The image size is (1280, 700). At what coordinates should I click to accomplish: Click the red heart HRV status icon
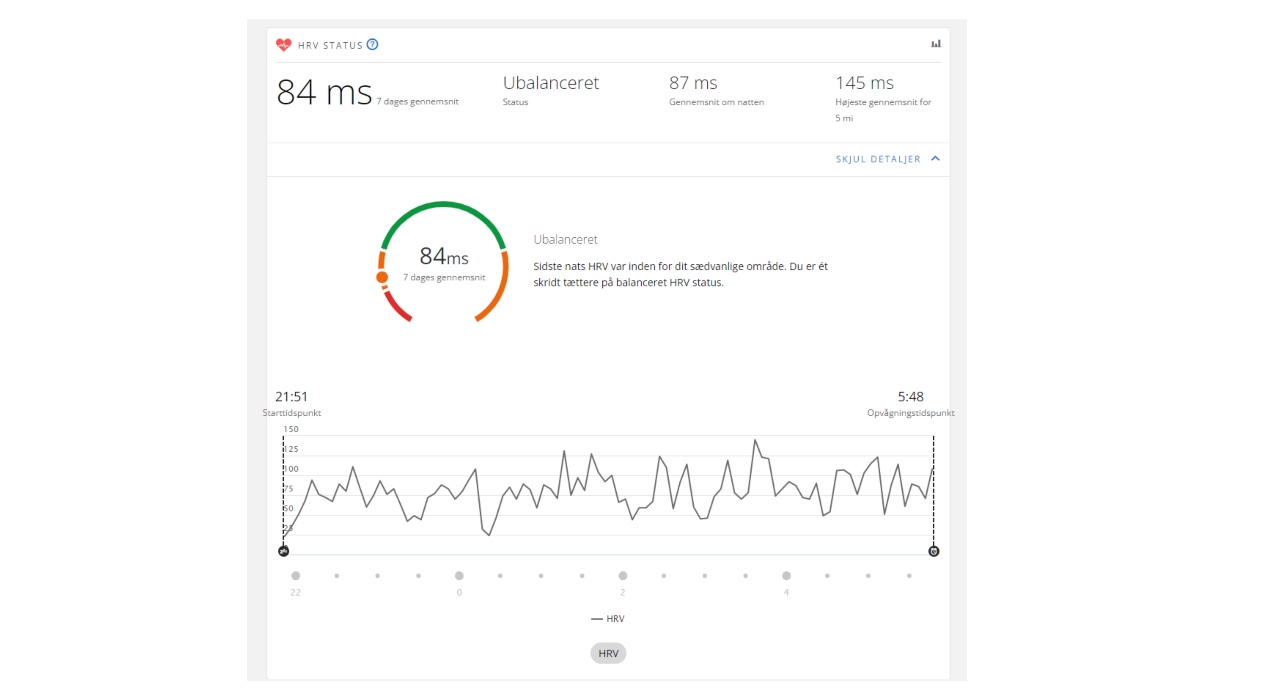(284, 45)
